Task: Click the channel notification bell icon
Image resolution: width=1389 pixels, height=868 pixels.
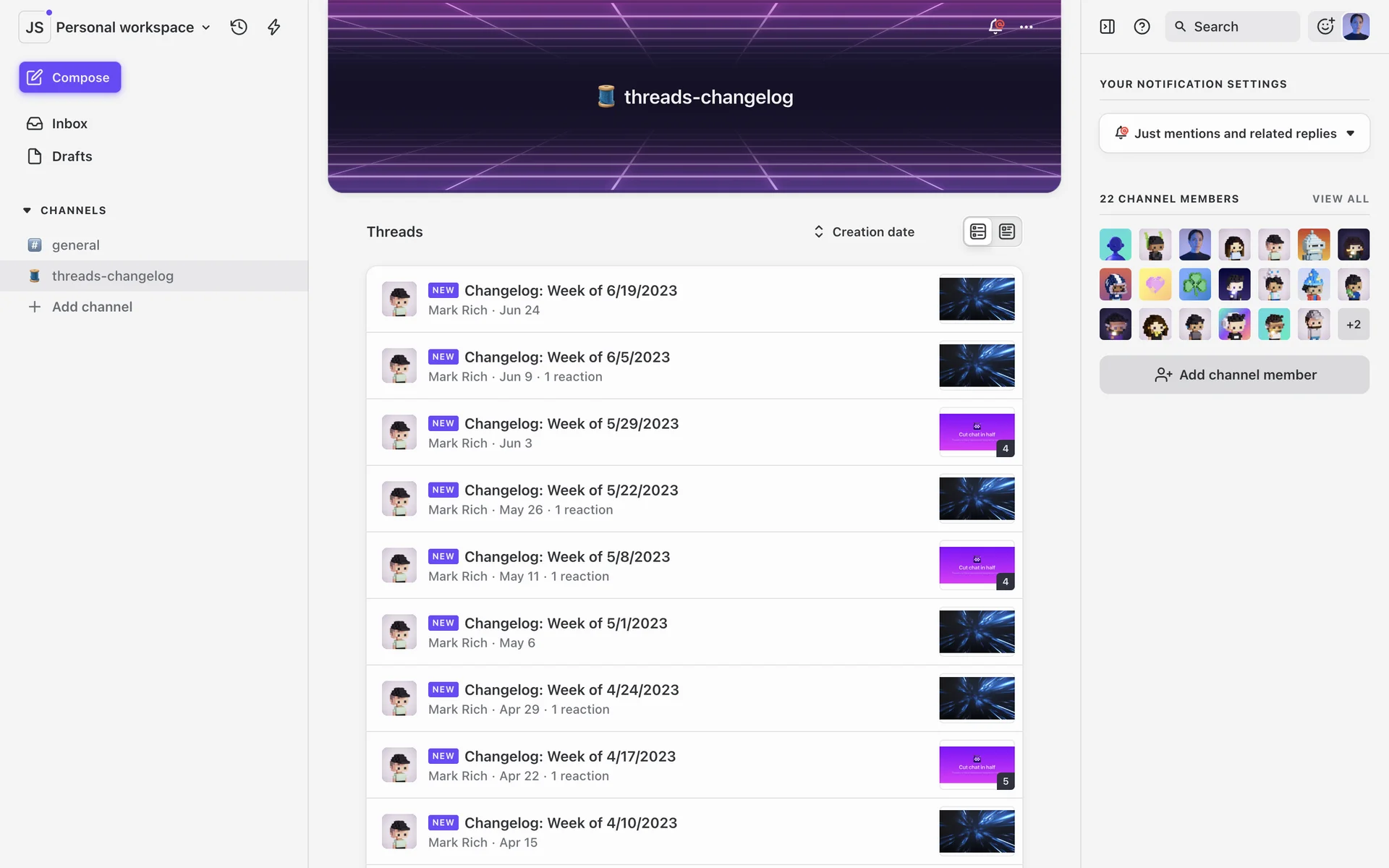Action: point(995,27)
